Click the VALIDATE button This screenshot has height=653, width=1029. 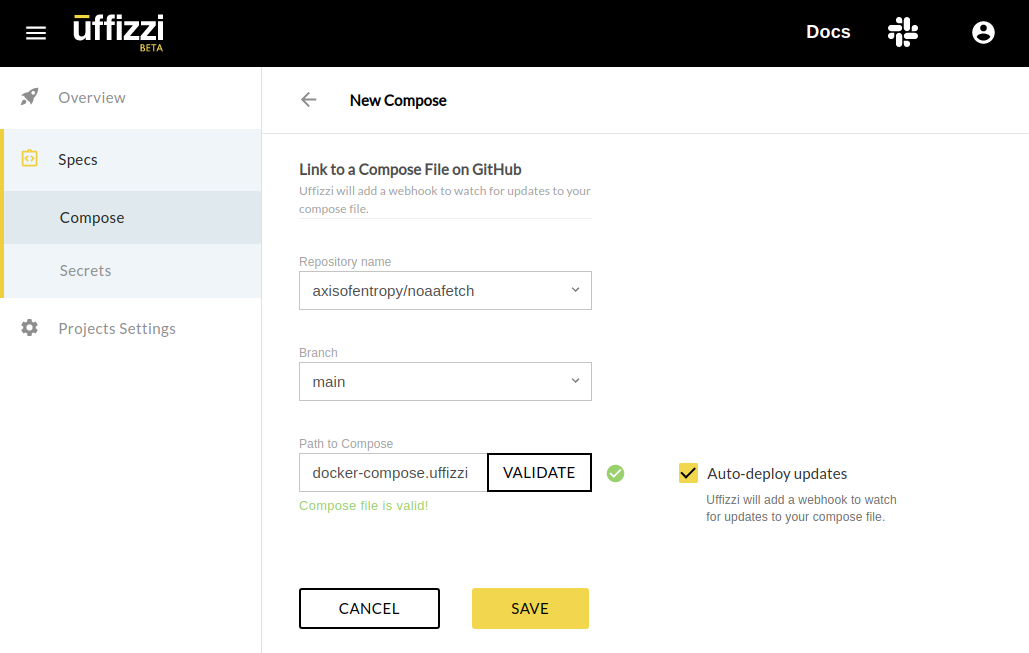[x=539, y=472]
